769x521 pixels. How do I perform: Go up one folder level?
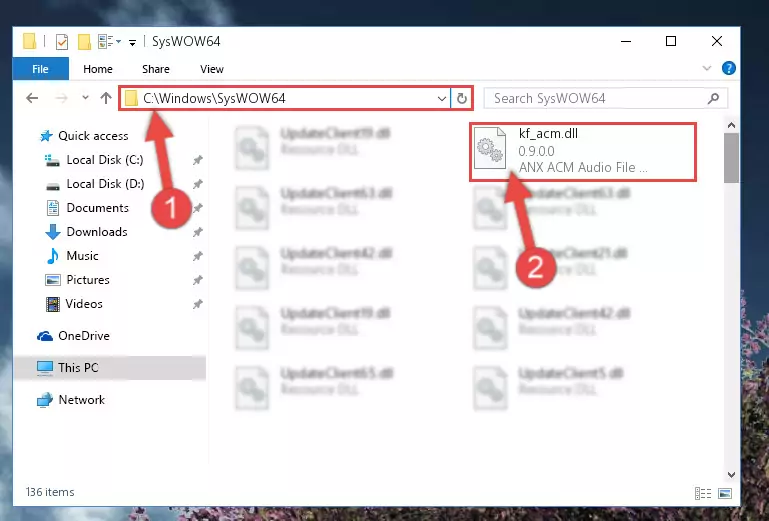(x=106, y=98)
